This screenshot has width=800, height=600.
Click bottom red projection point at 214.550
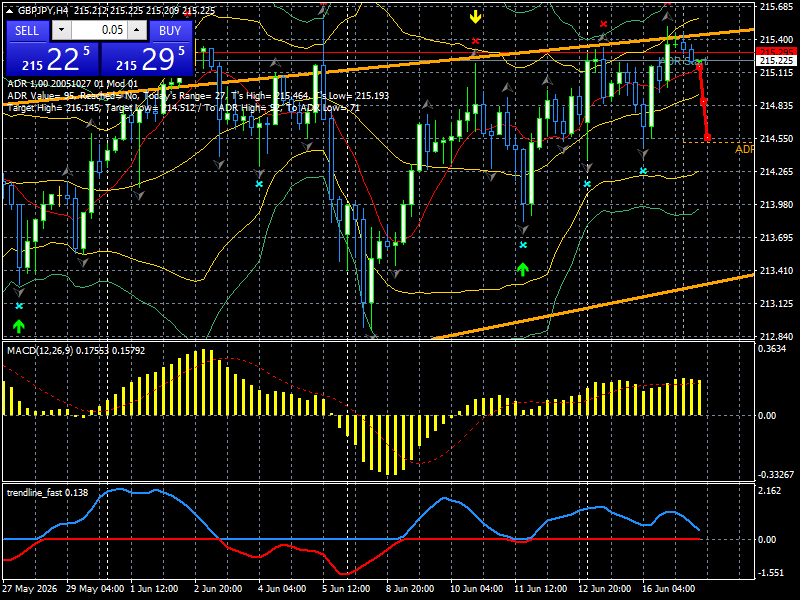[x=708, y=138]
